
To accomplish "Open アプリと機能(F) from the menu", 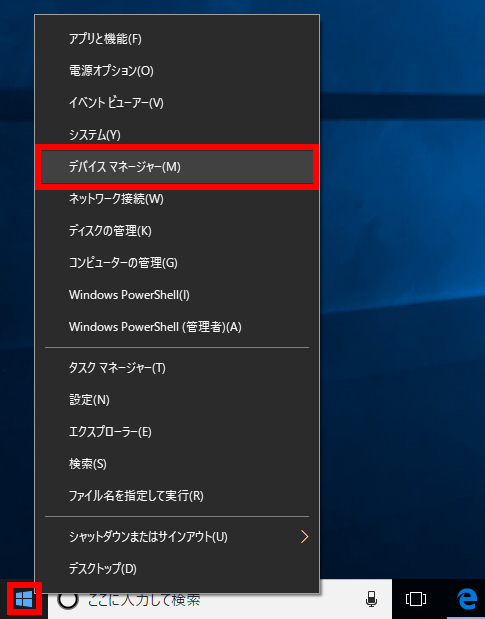I will 177,39.
